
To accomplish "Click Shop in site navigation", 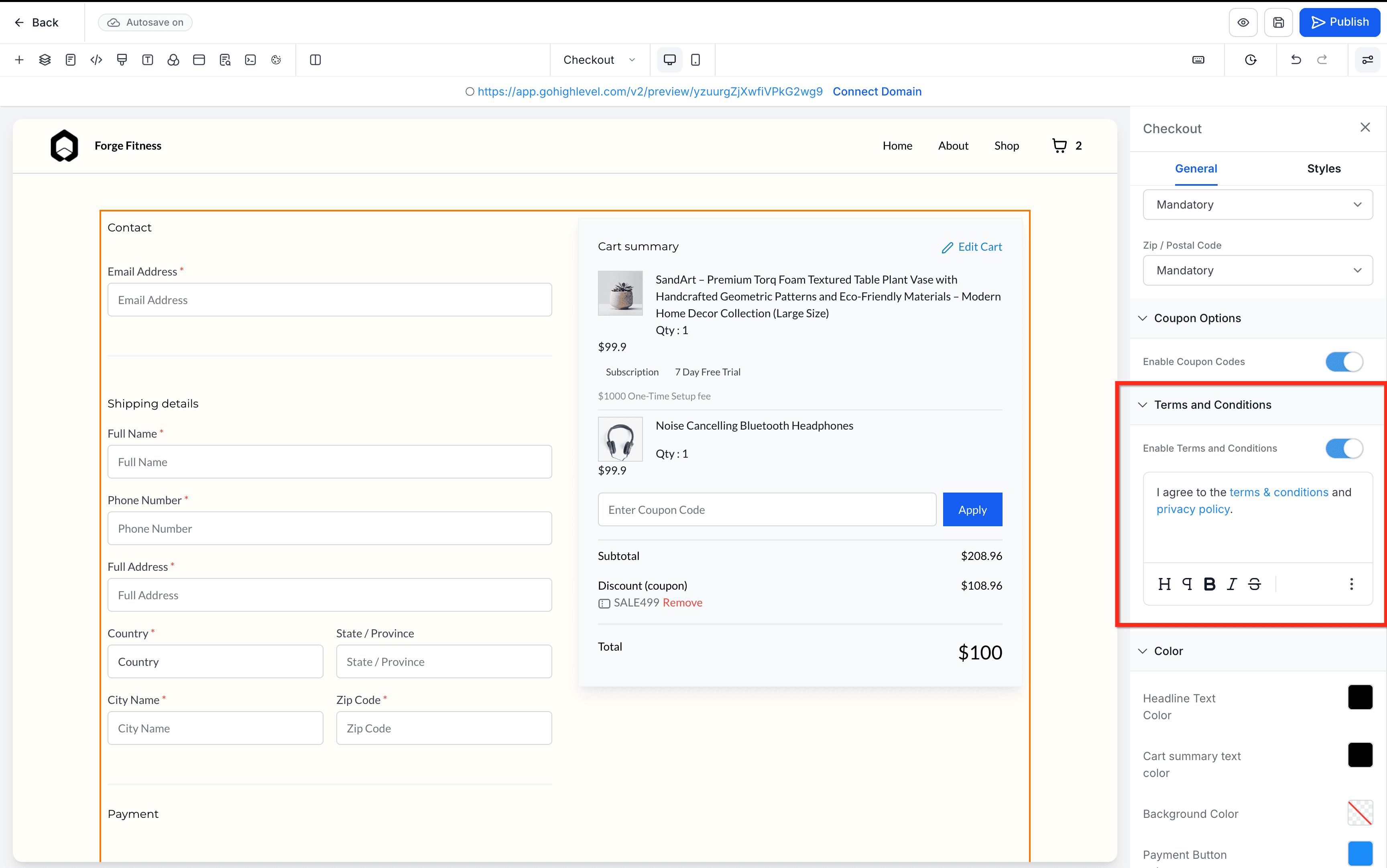I will pyautogui.click(x=1006, y=146).
